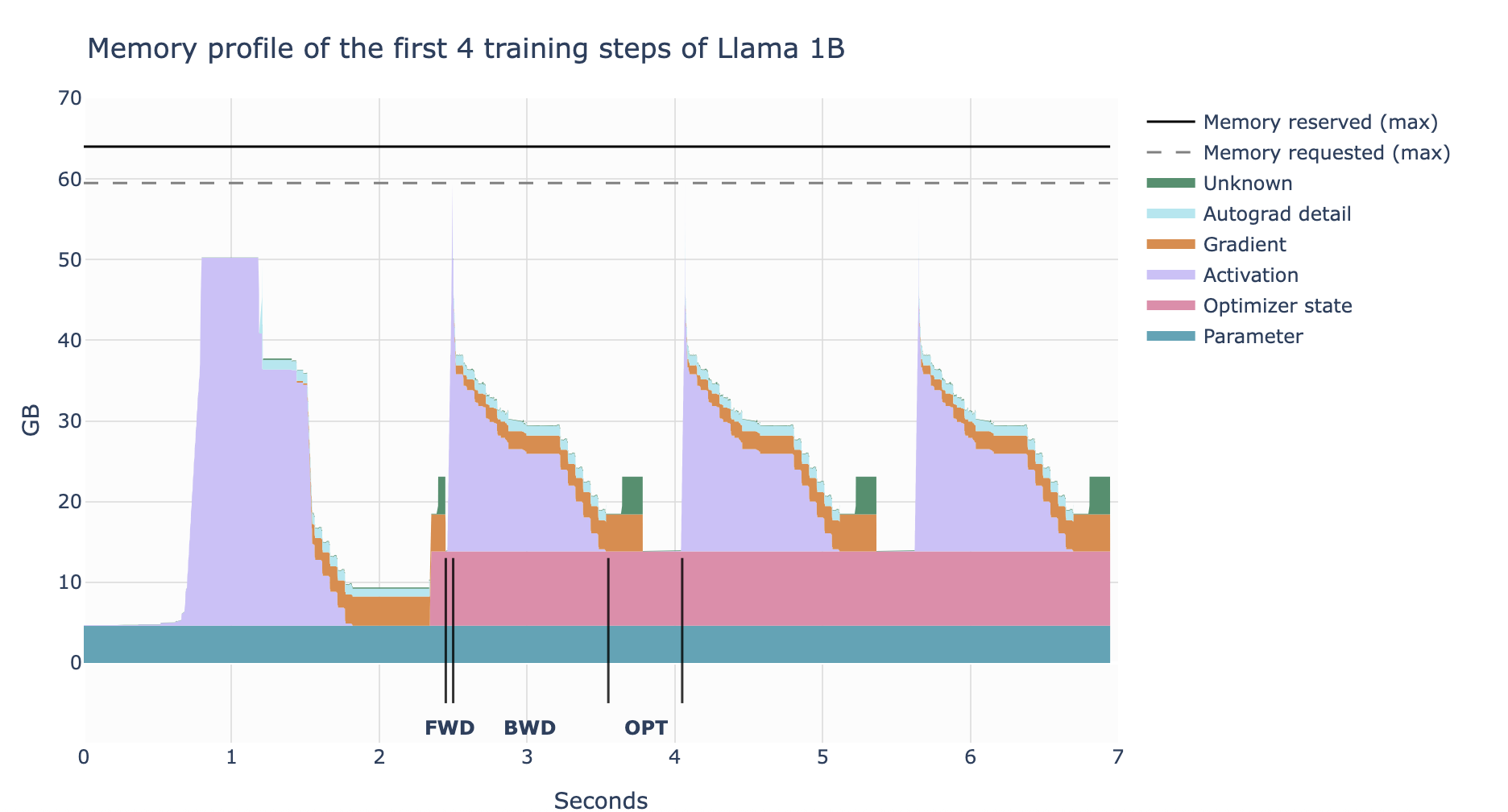Click the Gradient legend color swatch
The image size is (1508, 812).
tap(1170, 245)
